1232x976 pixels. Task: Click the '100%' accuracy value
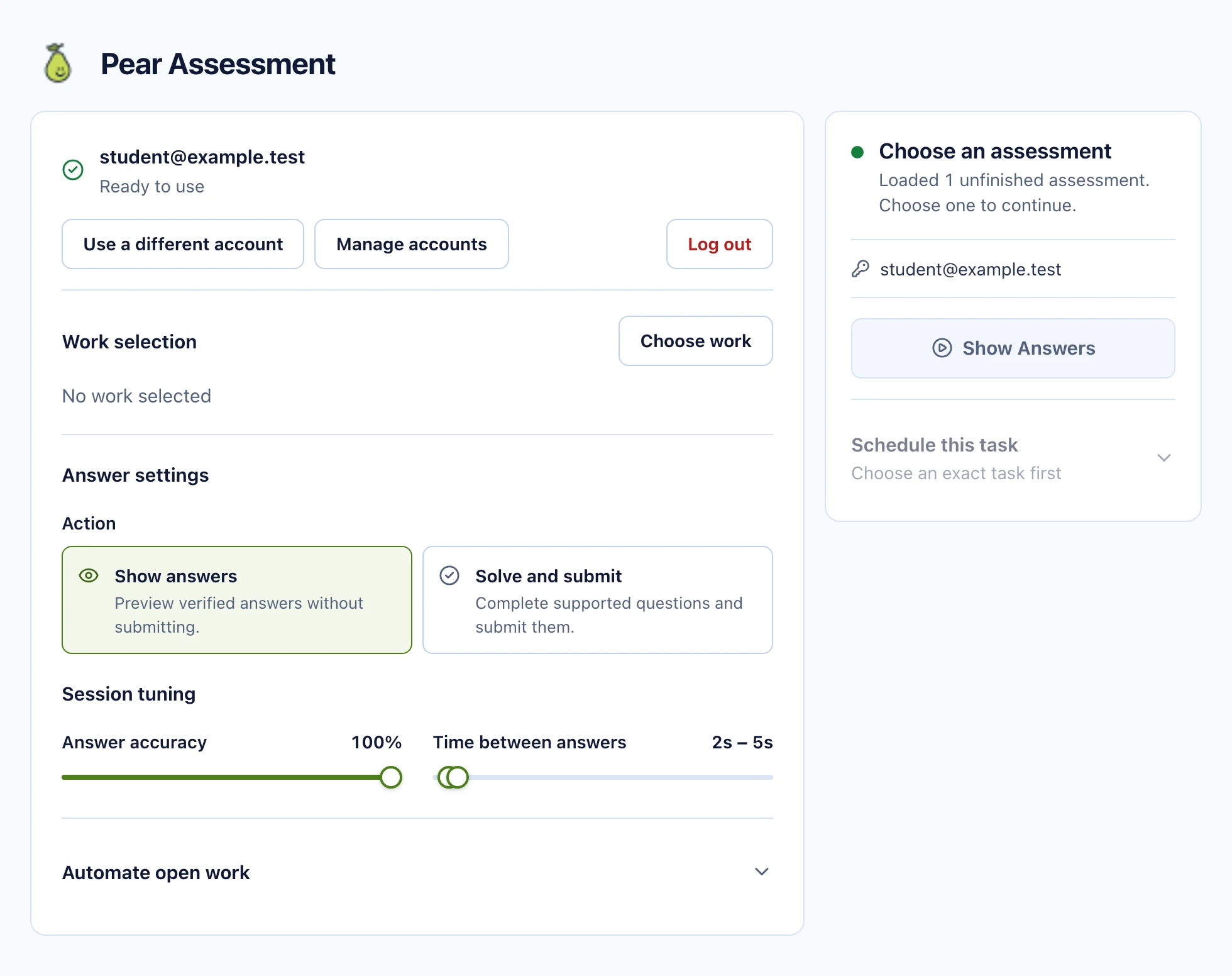[377, 743]
